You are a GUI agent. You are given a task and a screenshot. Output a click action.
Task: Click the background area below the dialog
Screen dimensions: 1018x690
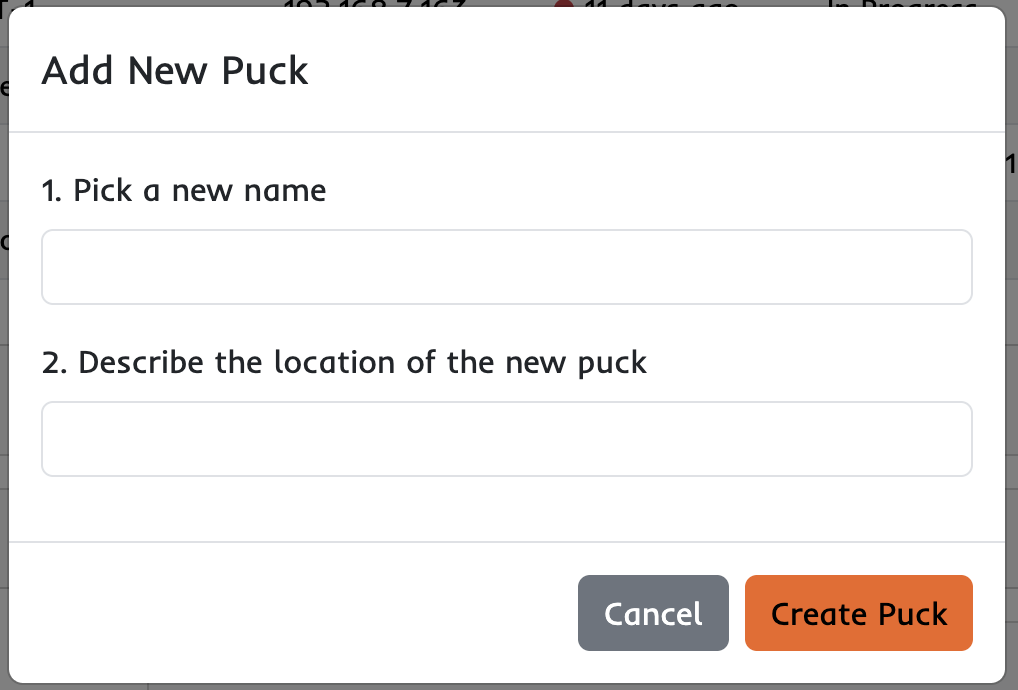pos(500,684)
